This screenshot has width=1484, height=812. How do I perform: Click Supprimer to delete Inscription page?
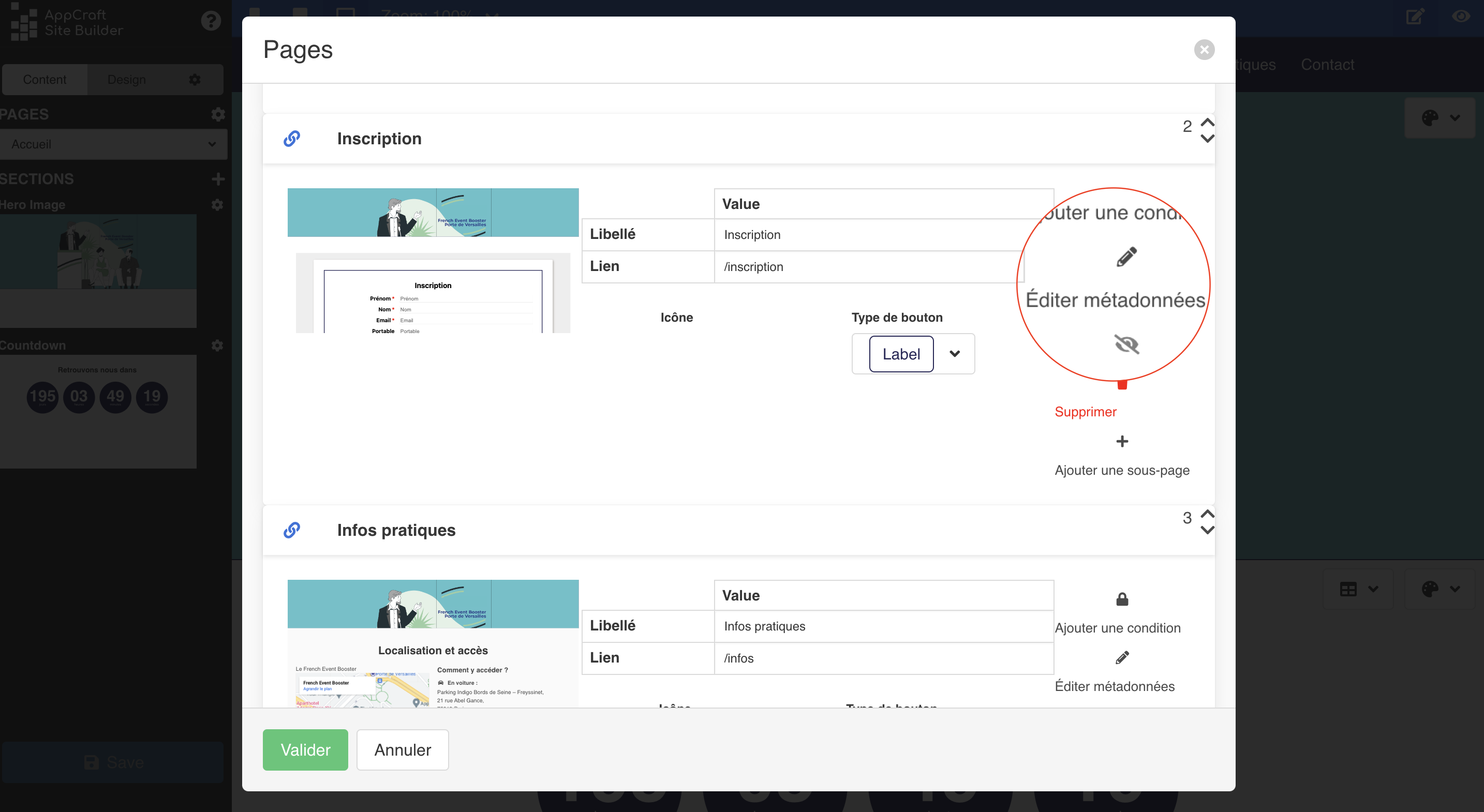point(1086,412)
